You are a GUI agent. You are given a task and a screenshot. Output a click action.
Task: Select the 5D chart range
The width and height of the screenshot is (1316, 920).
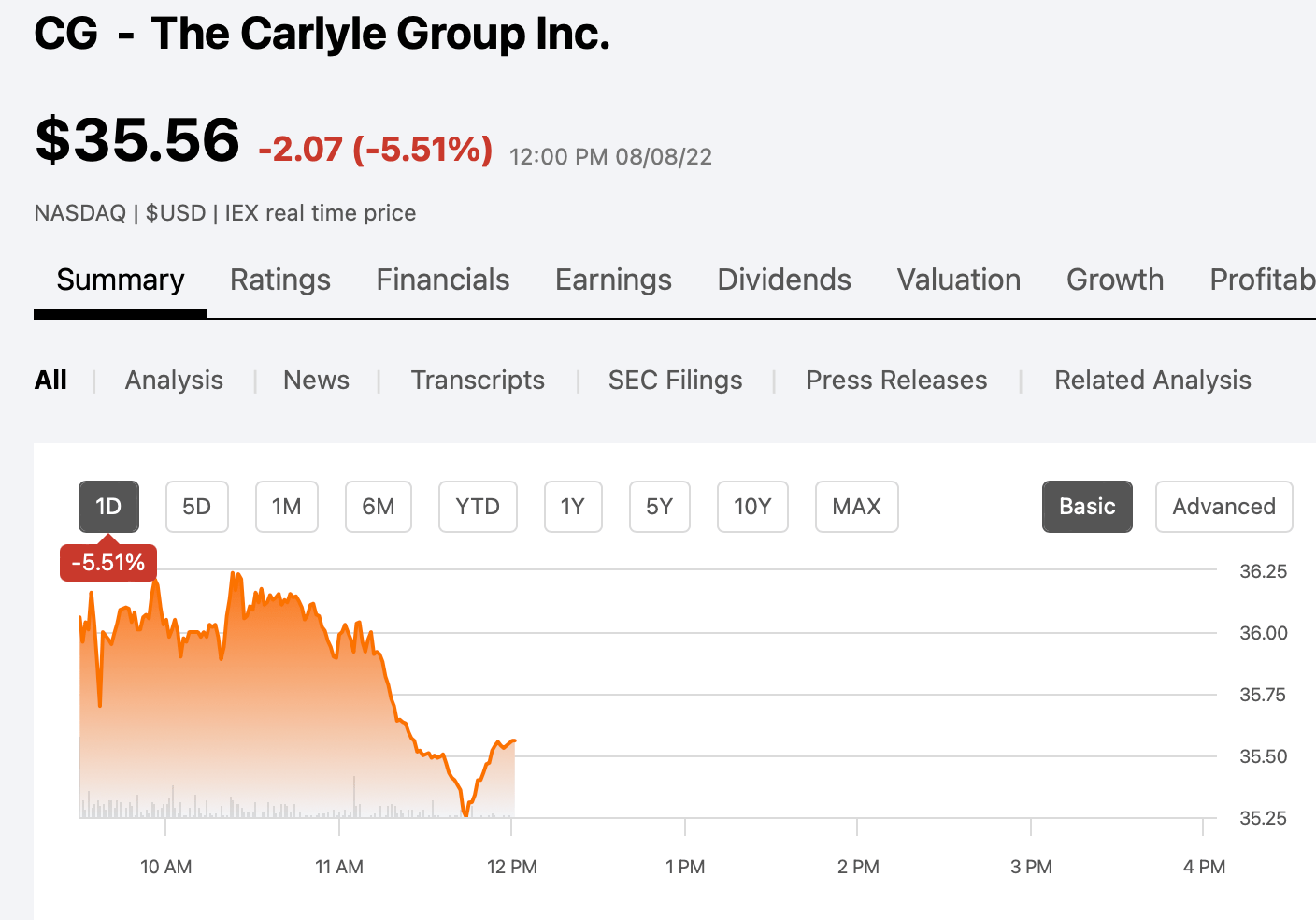[196, 506]
